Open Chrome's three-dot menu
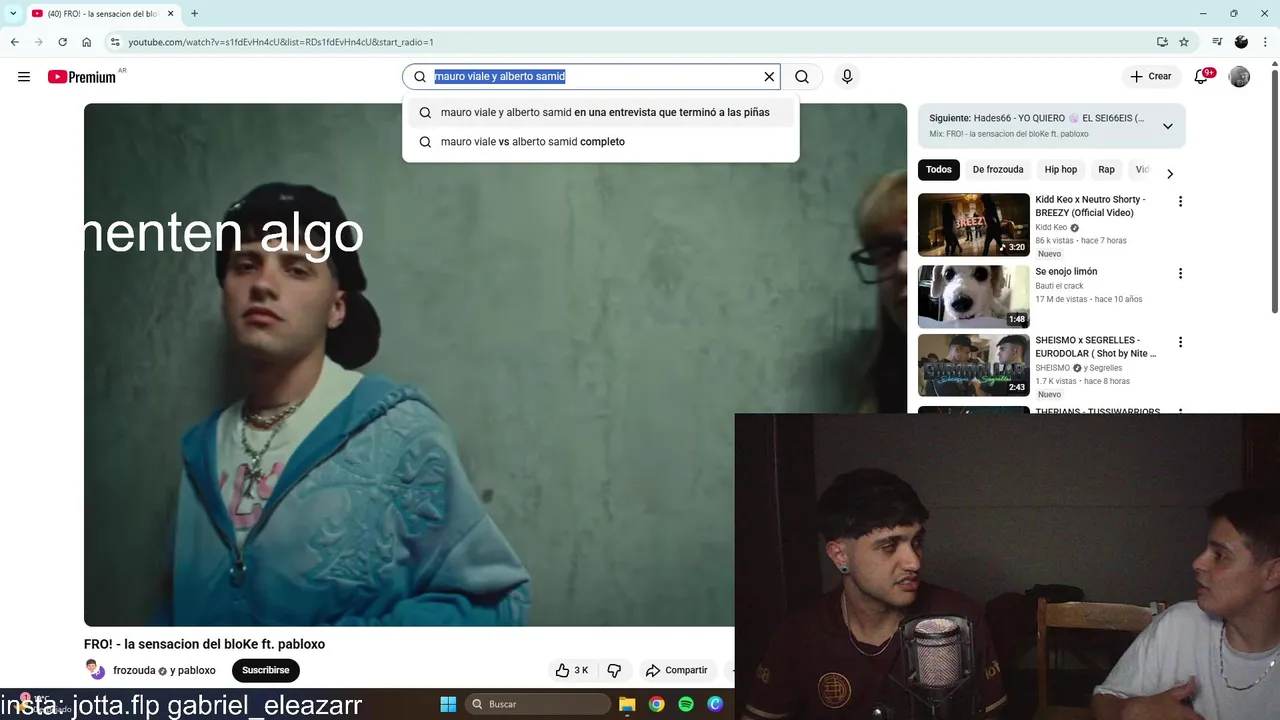1280x720 pixels. point(1264,42)
